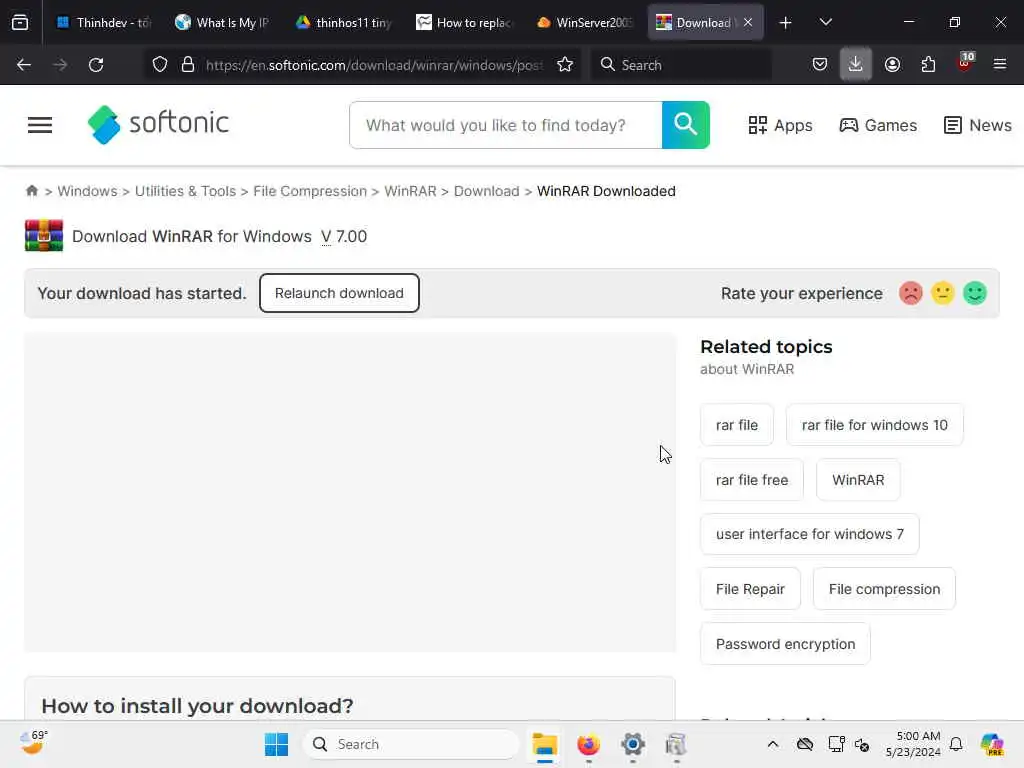Image resolution: width=1024 pixels, height=768 pixels.
Task: Select File compression topic
Action: 884,589
